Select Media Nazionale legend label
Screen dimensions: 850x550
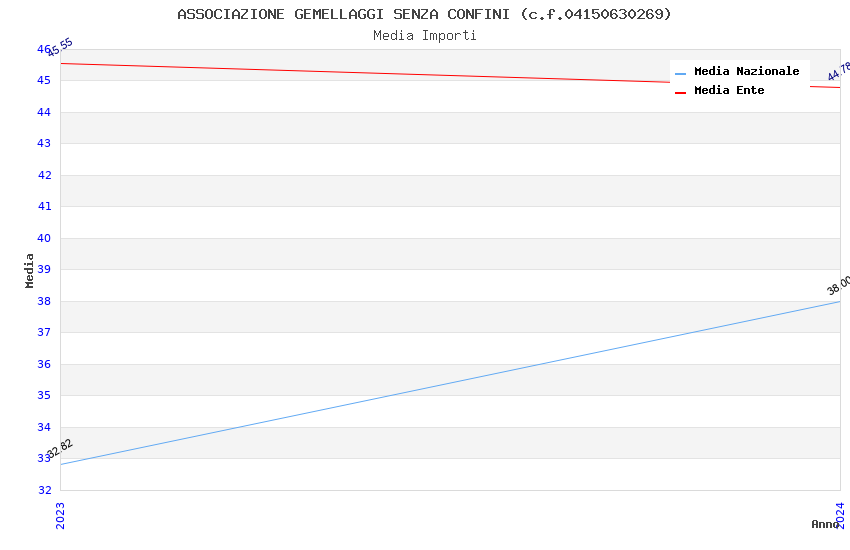pos(746,71)
